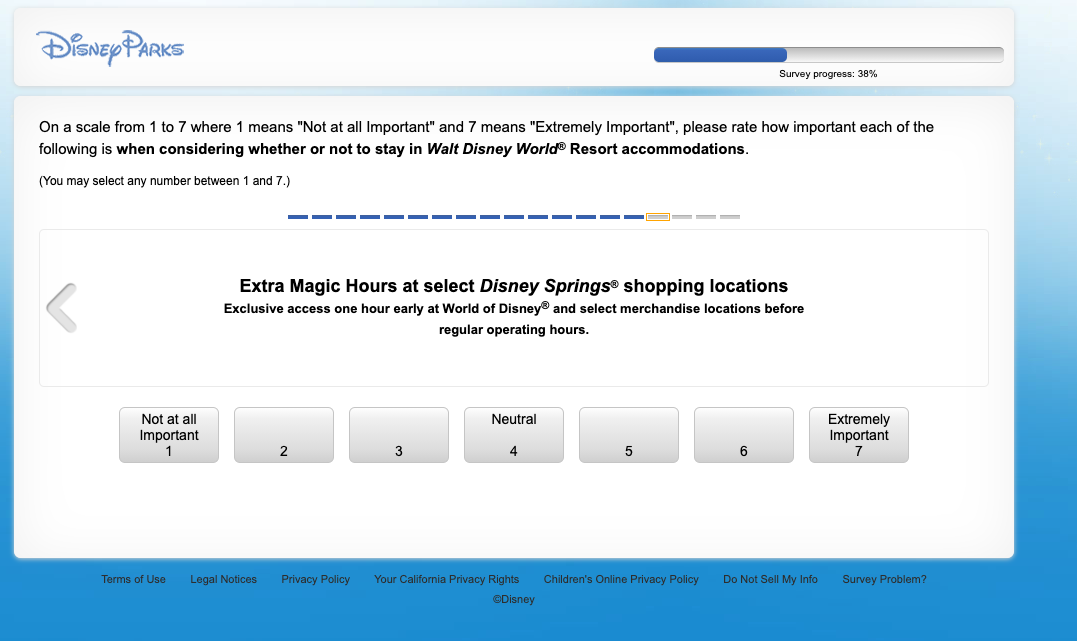Open Your California Privacy Rights
This screenshot has width=1077, height=641.
coord(446,579)
